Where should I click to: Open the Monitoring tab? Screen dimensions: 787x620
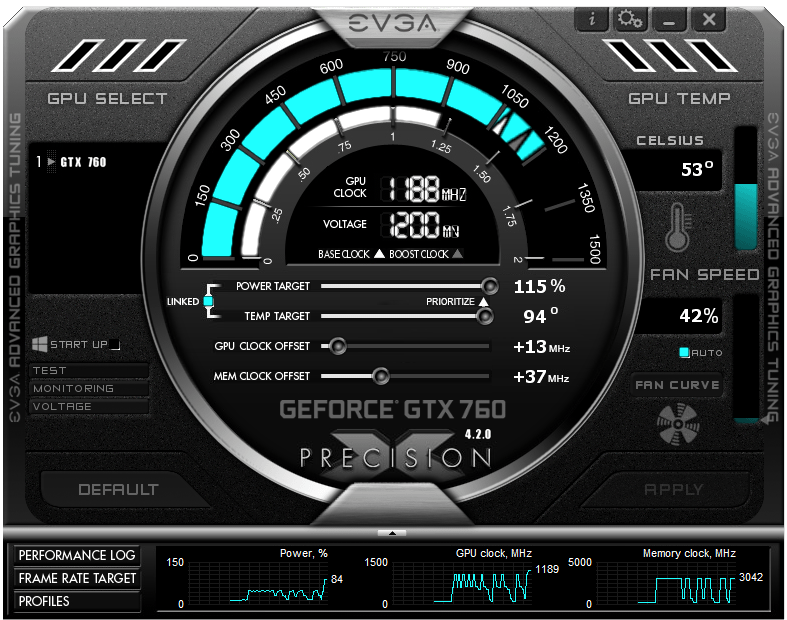coord(89,389)
